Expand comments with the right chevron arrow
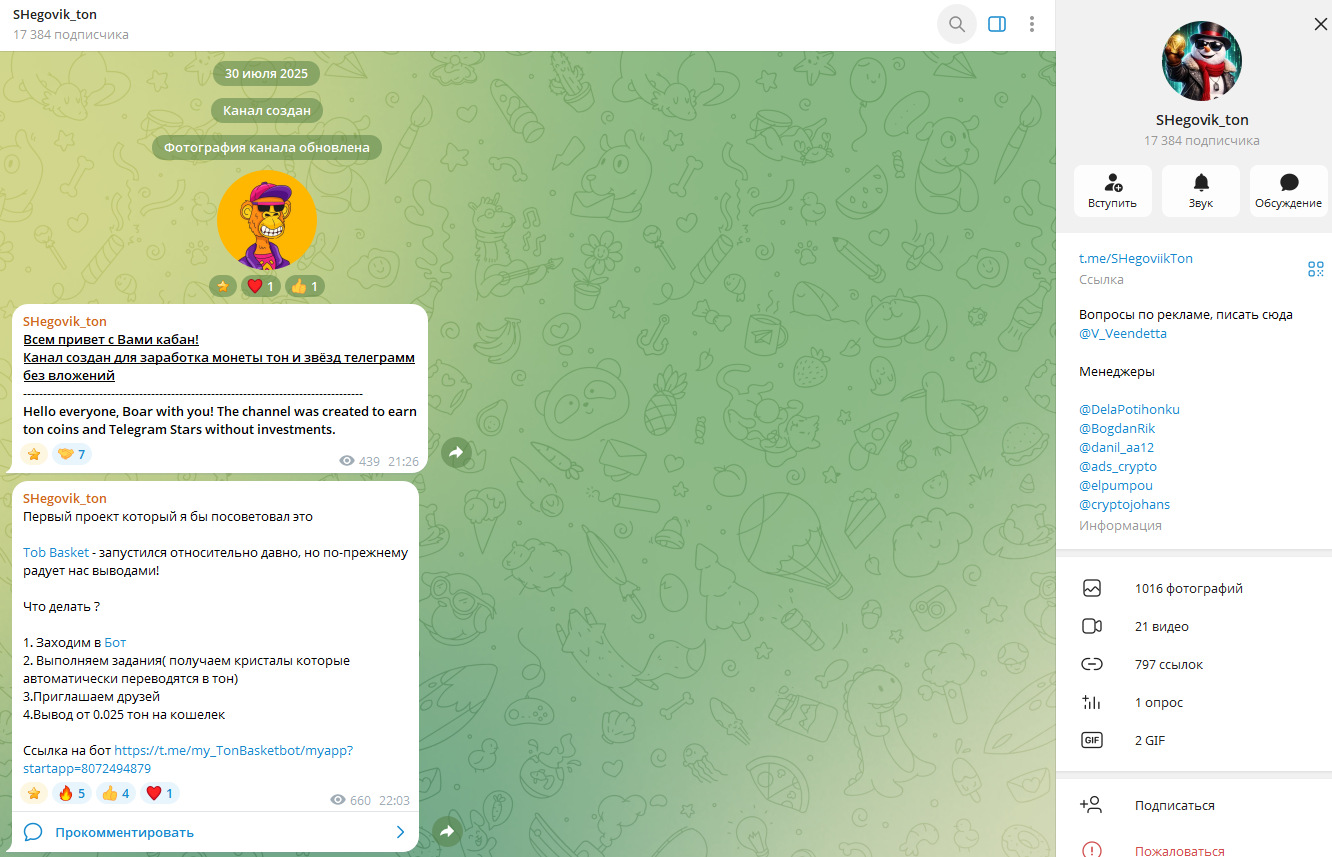Screen dimensions: 1332x857 coord(400,832)
